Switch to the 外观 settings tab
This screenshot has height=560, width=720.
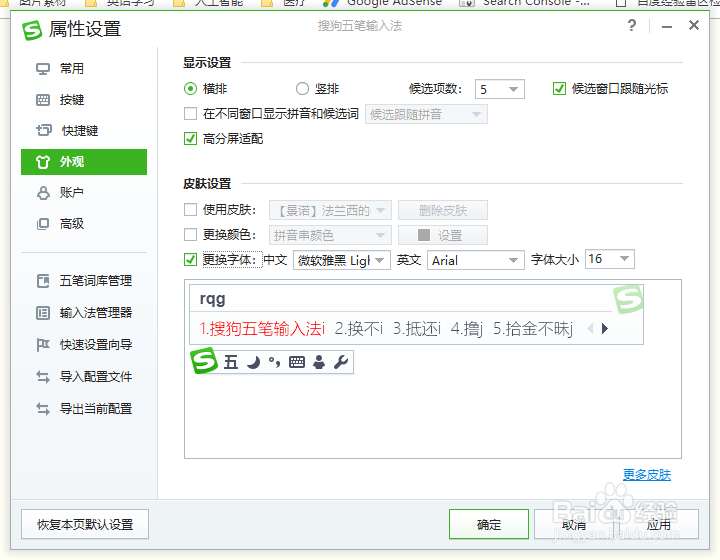pyautogui.click(x=84, y=162)
